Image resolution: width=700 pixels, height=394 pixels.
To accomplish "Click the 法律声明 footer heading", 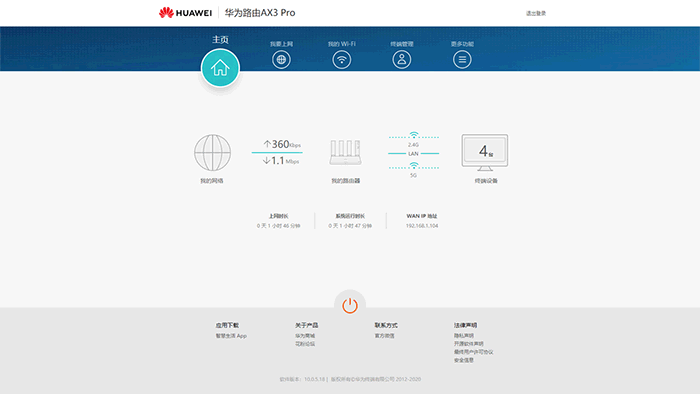I will (466, 325).
